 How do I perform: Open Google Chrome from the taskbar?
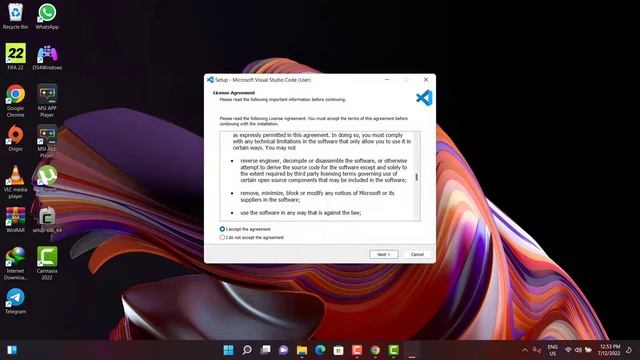point(375,350)
